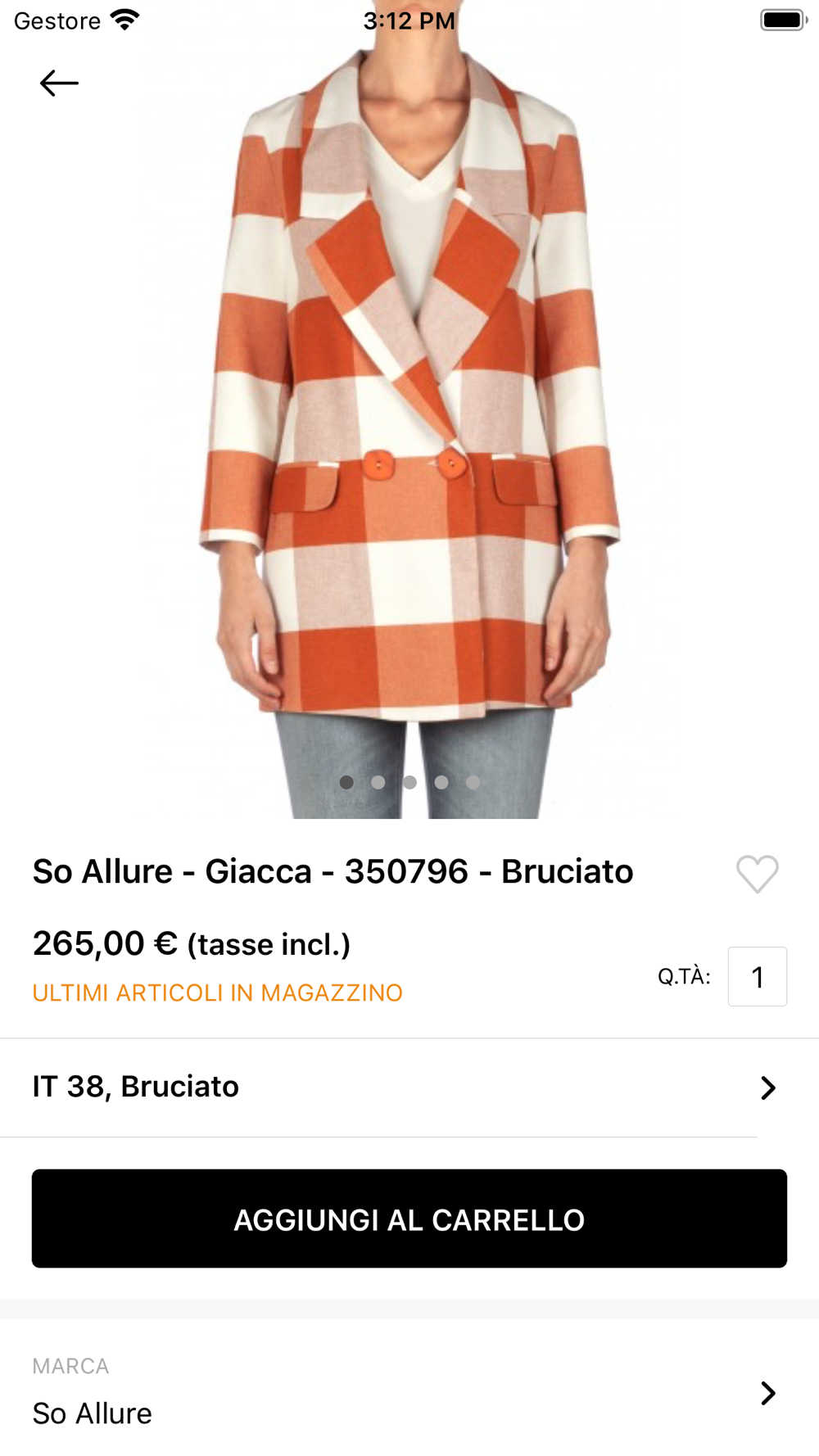Open the So Allure brand entry

[x=93, y=1413]
